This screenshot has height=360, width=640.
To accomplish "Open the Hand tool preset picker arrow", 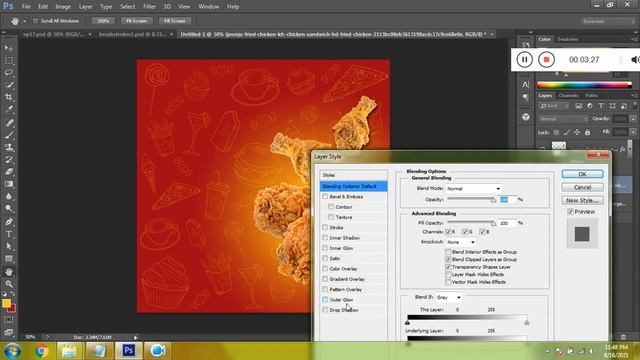I will click(24, 21).
